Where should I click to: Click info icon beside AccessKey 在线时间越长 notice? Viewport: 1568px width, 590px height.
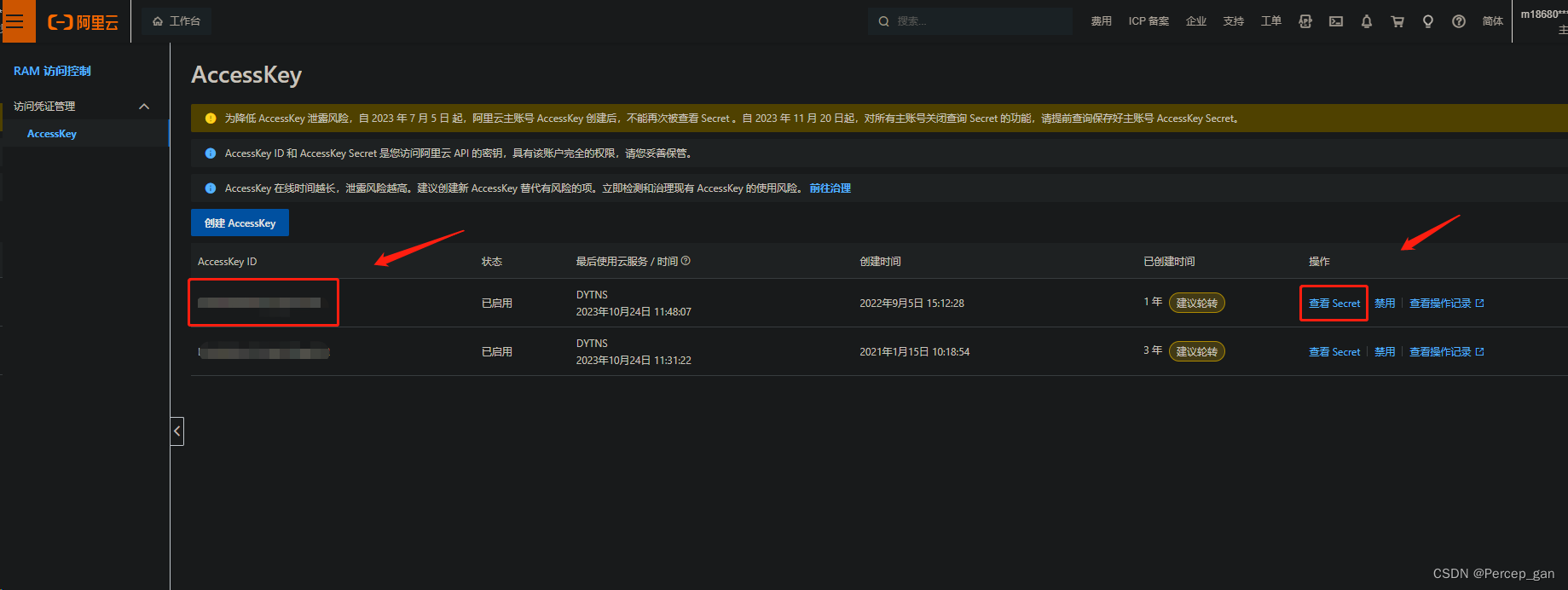(x=211, y=188)
